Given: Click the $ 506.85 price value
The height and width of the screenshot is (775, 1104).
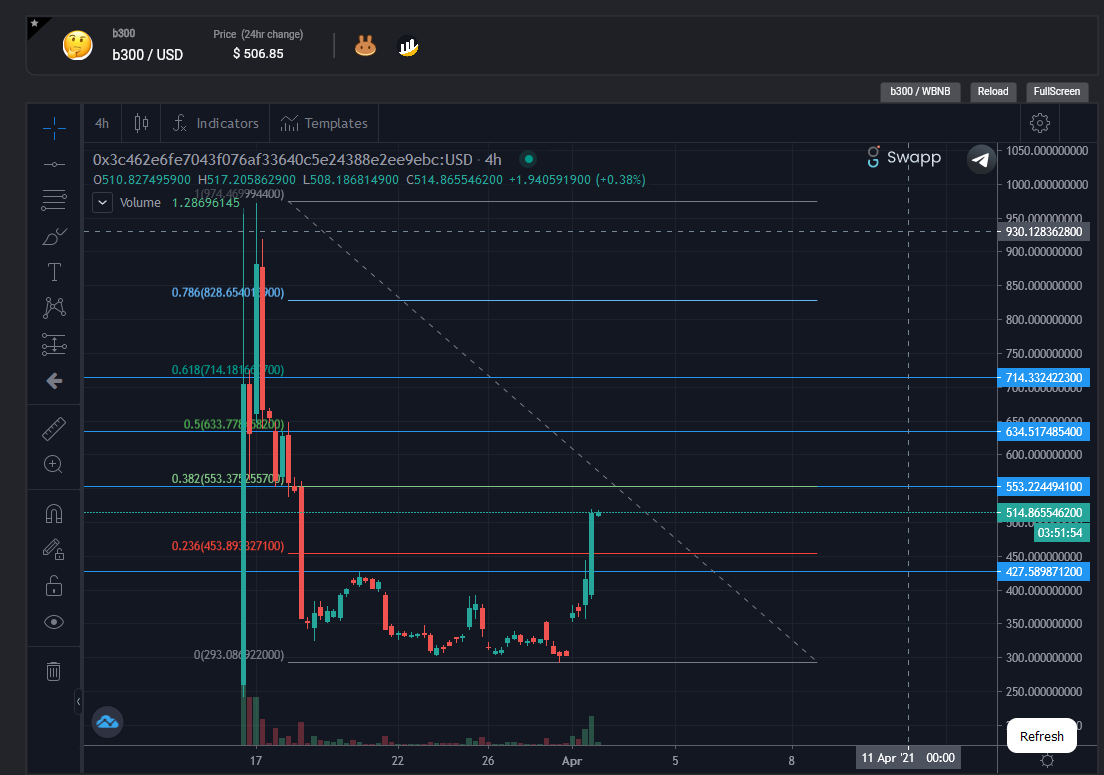Looking at the screenshot, I should coord(258,53).
